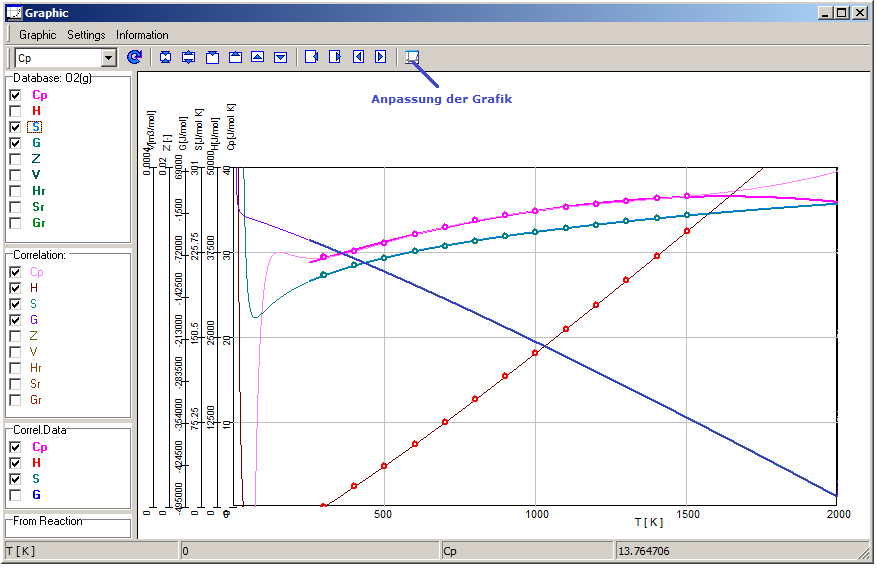877x568 pixels.
Task: Click the down-triangle shift axis icon
Action: 281,57
